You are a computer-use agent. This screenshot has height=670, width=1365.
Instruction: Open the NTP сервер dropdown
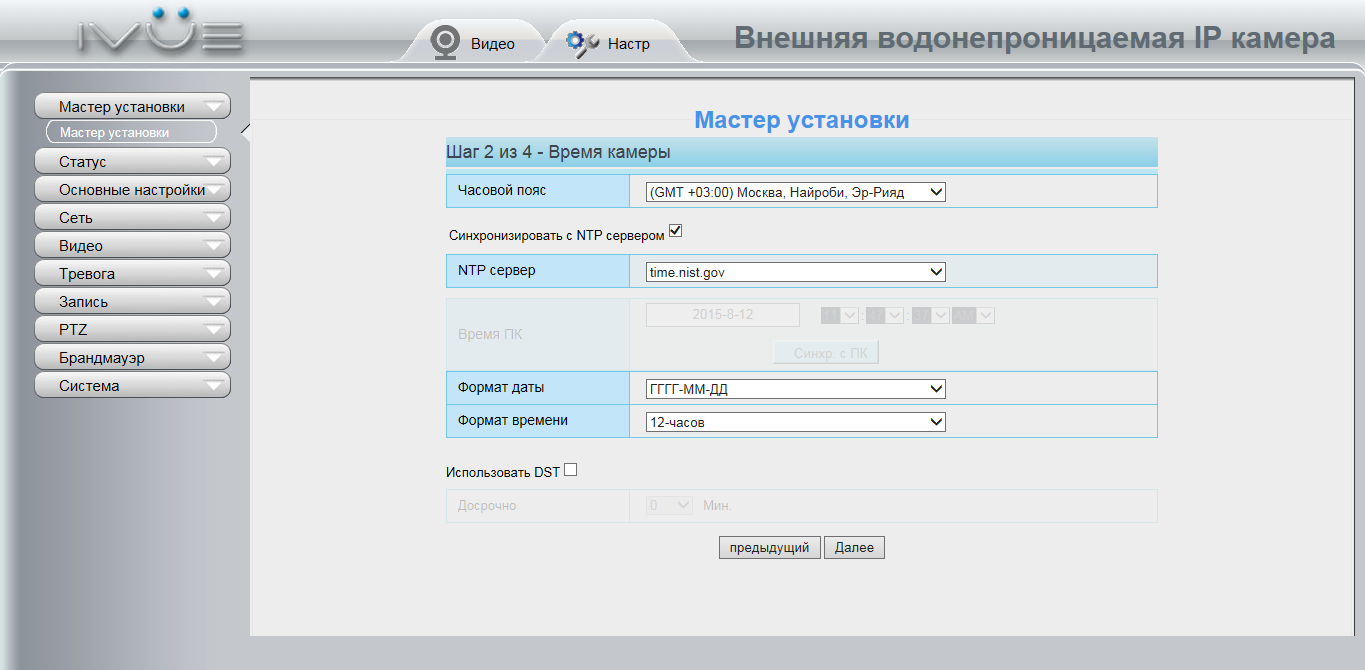[796, 271]
